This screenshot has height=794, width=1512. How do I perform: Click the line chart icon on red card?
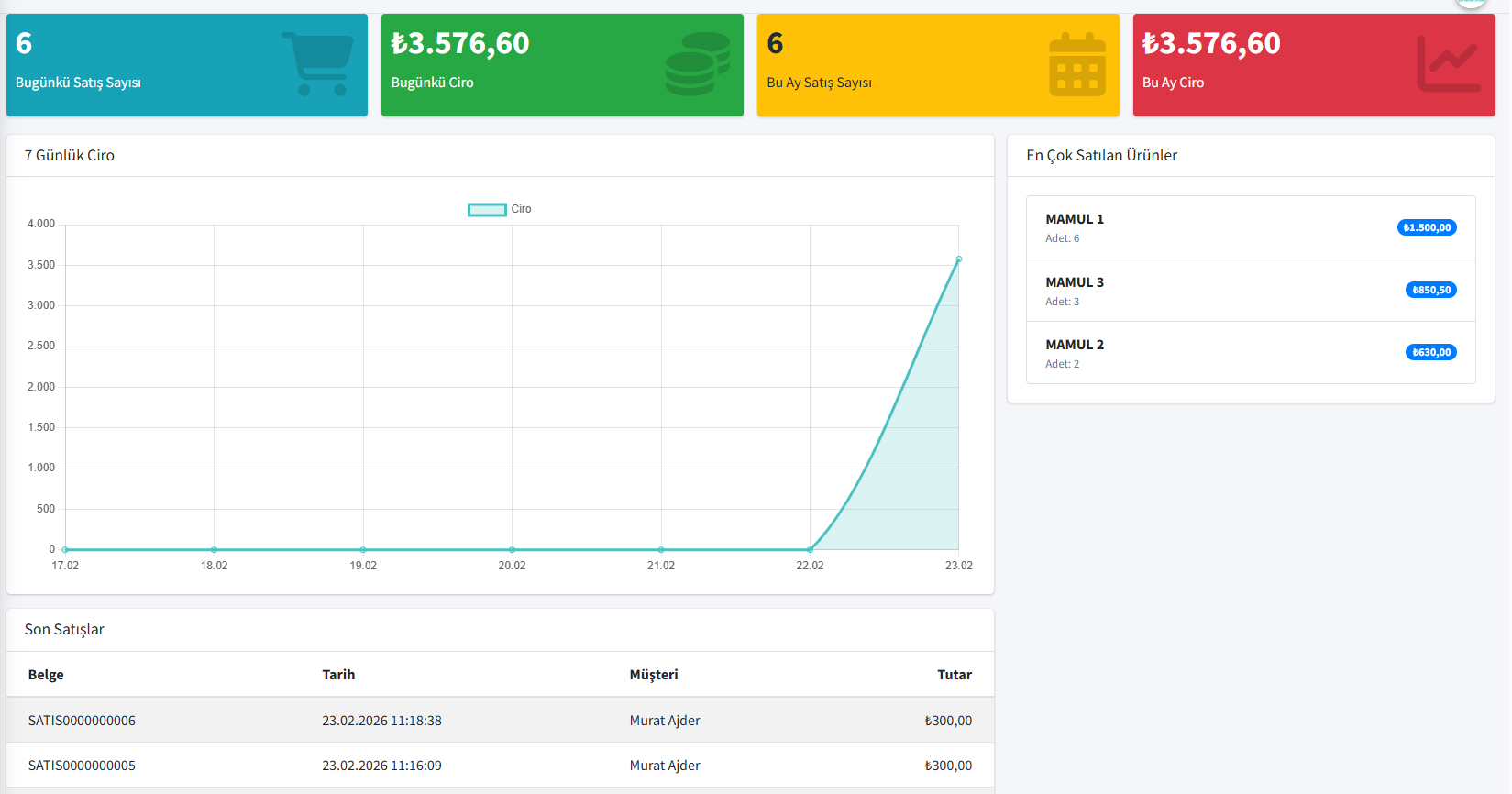point(1448,64)
